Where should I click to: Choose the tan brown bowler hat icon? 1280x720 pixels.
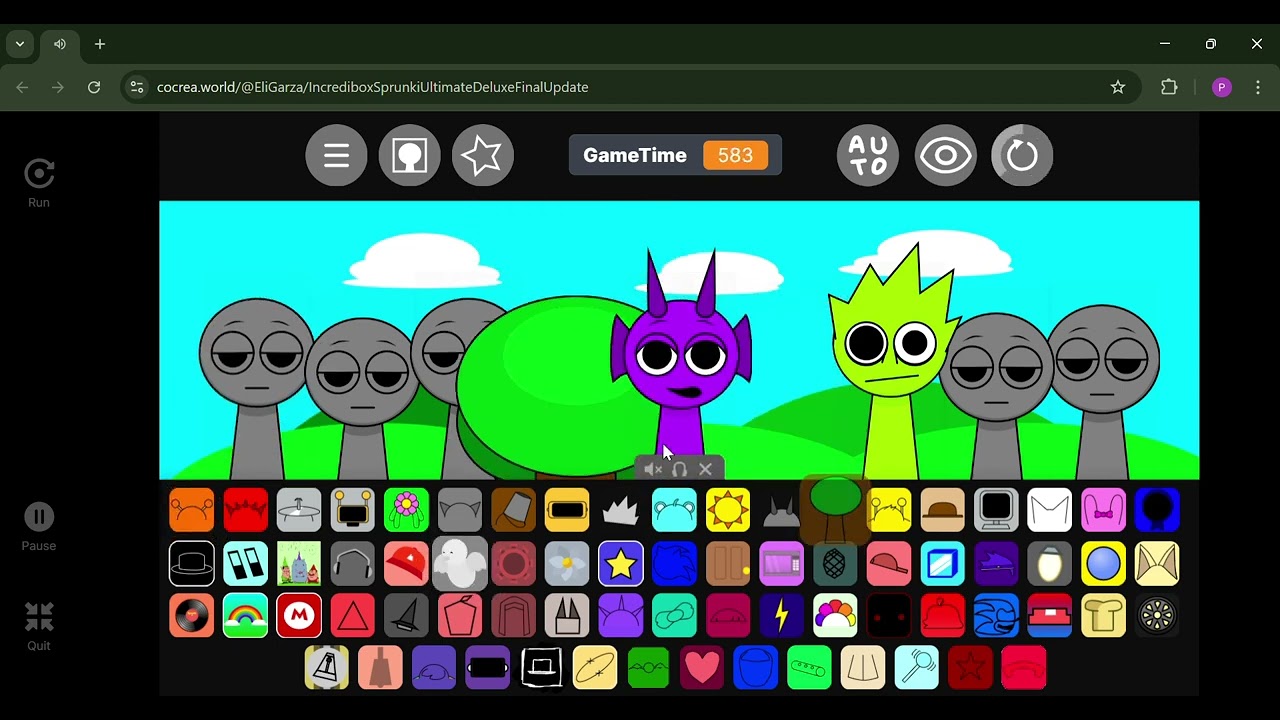(x=942, y=510)
